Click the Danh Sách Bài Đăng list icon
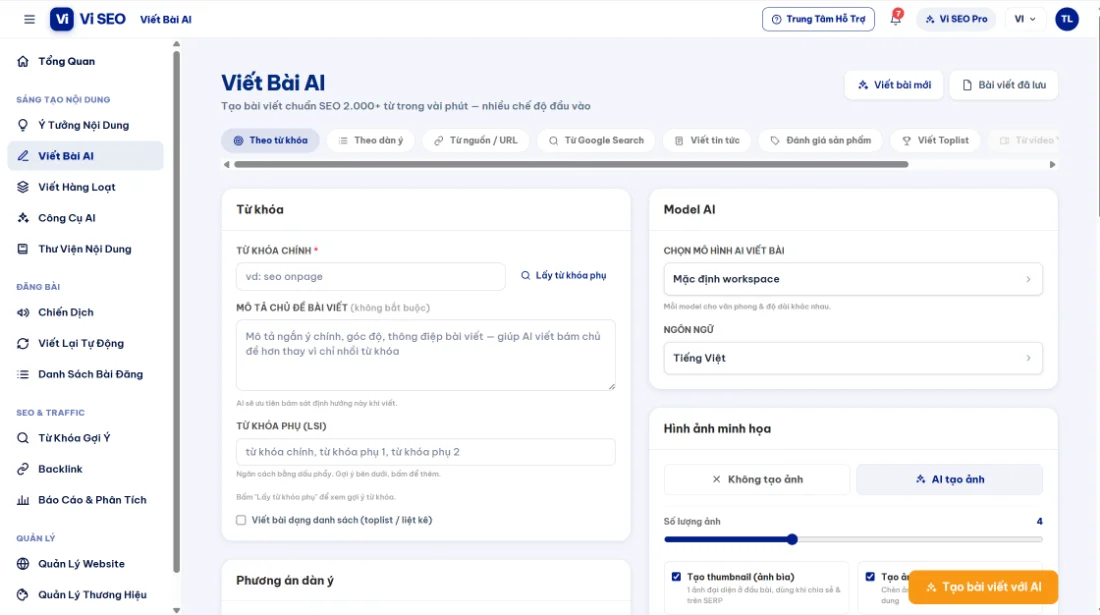 click(x=23, y=374)
